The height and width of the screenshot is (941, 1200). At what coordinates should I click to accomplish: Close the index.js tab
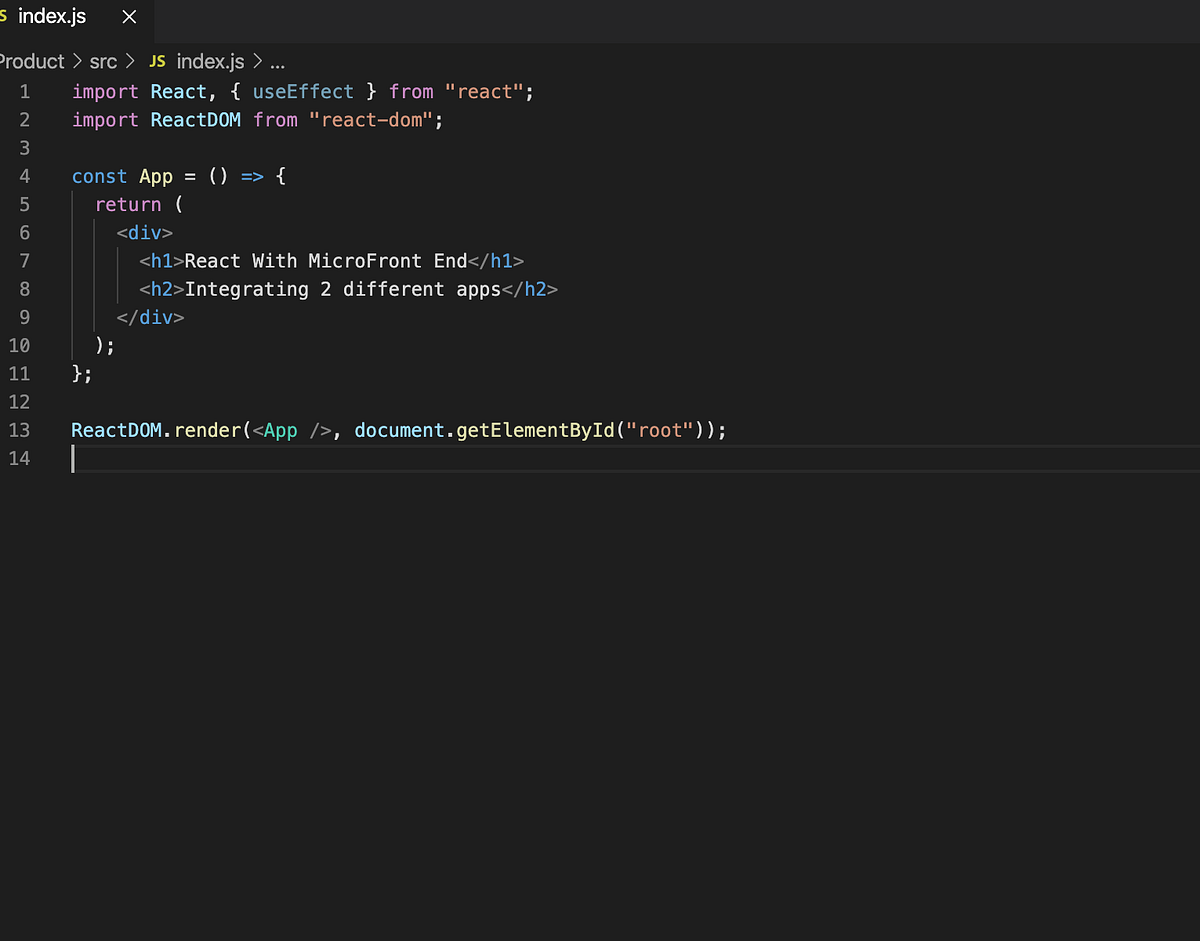[x=128, y=16]
